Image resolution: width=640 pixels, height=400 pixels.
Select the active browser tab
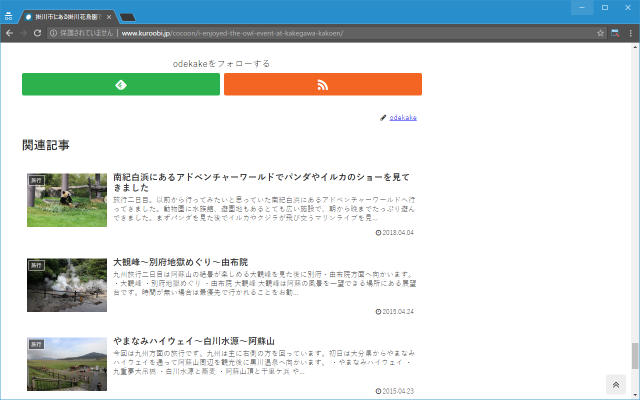(68, 17)
